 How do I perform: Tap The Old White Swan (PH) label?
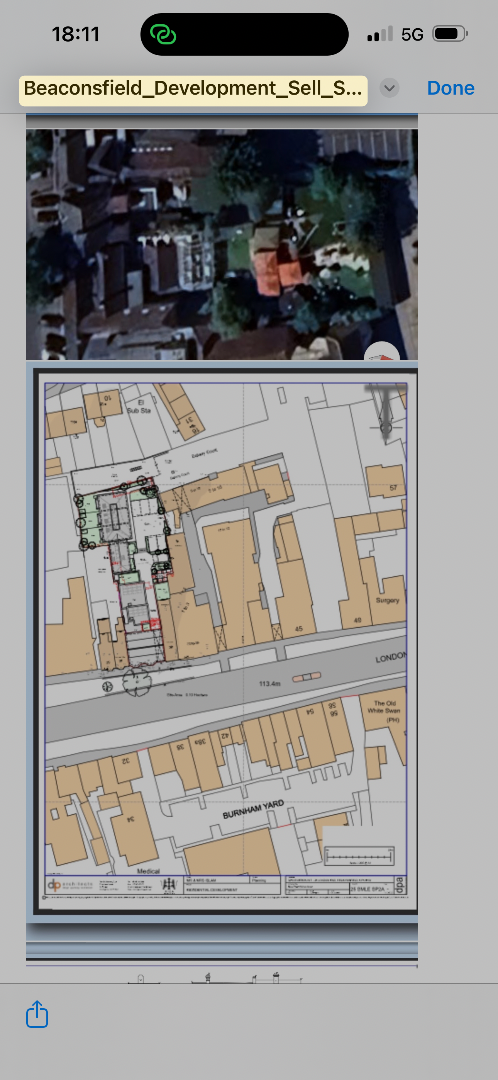click(x=384, y=711)
